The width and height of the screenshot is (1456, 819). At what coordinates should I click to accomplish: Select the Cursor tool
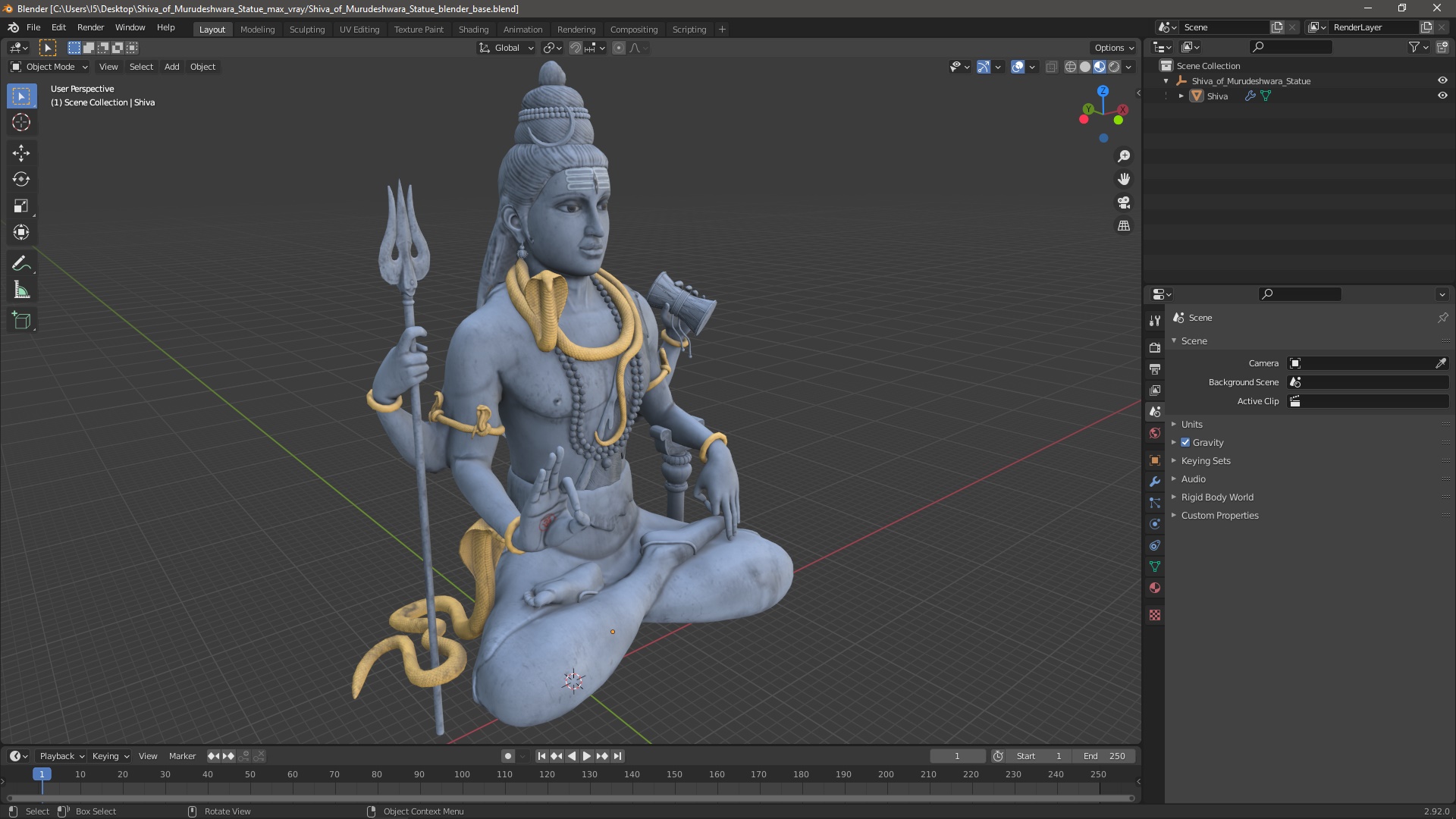21,122
